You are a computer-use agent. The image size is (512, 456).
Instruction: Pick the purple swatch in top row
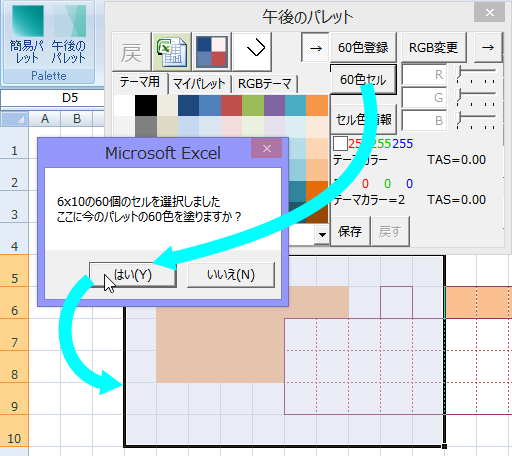click(x=274, y=105)
